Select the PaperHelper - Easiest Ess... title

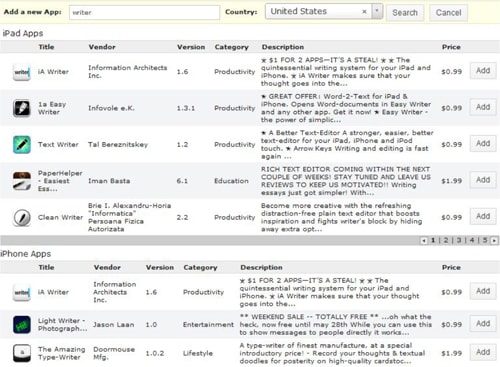coord(60,181)
